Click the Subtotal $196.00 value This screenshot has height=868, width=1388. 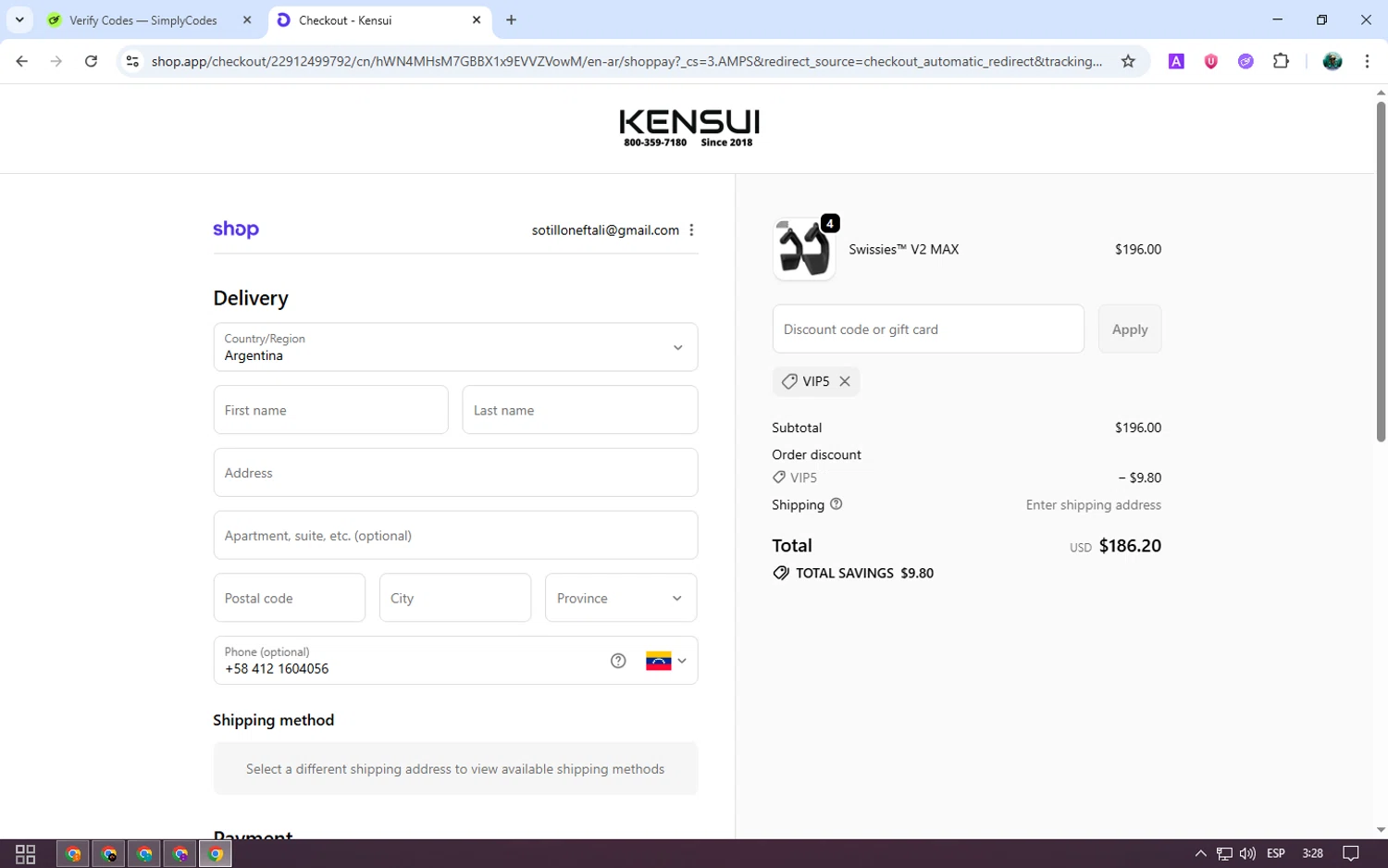1137,428
